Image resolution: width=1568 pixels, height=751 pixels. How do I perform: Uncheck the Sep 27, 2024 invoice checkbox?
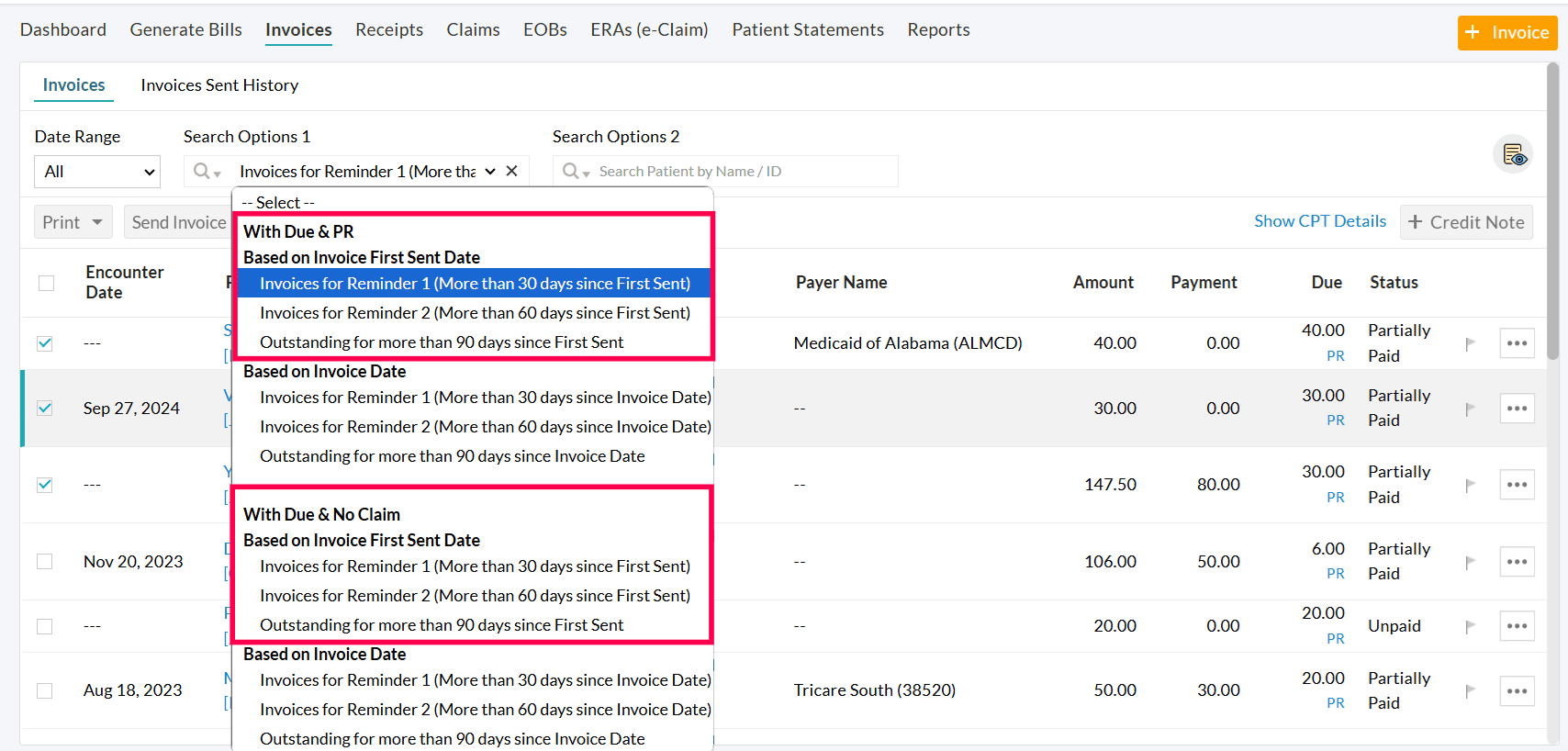(x=45, y=408)
